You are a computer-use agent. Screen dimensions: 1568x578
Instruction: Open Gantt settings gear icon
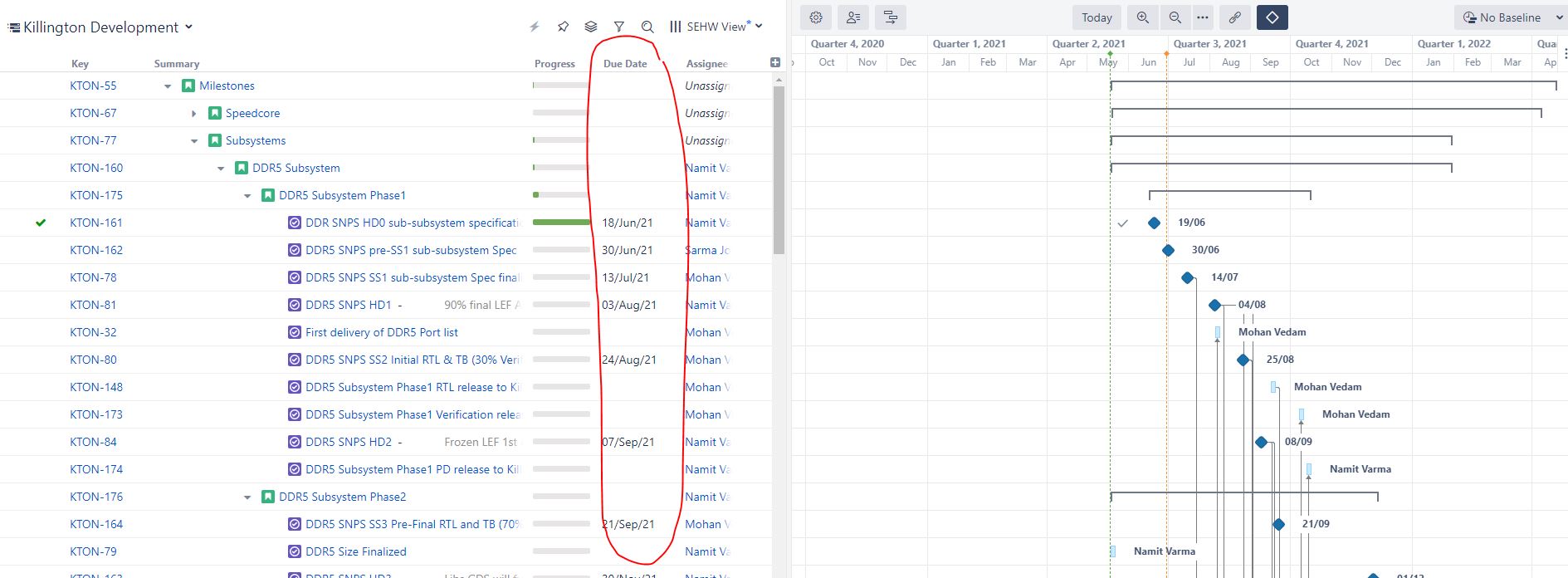[x=816, y=17]
